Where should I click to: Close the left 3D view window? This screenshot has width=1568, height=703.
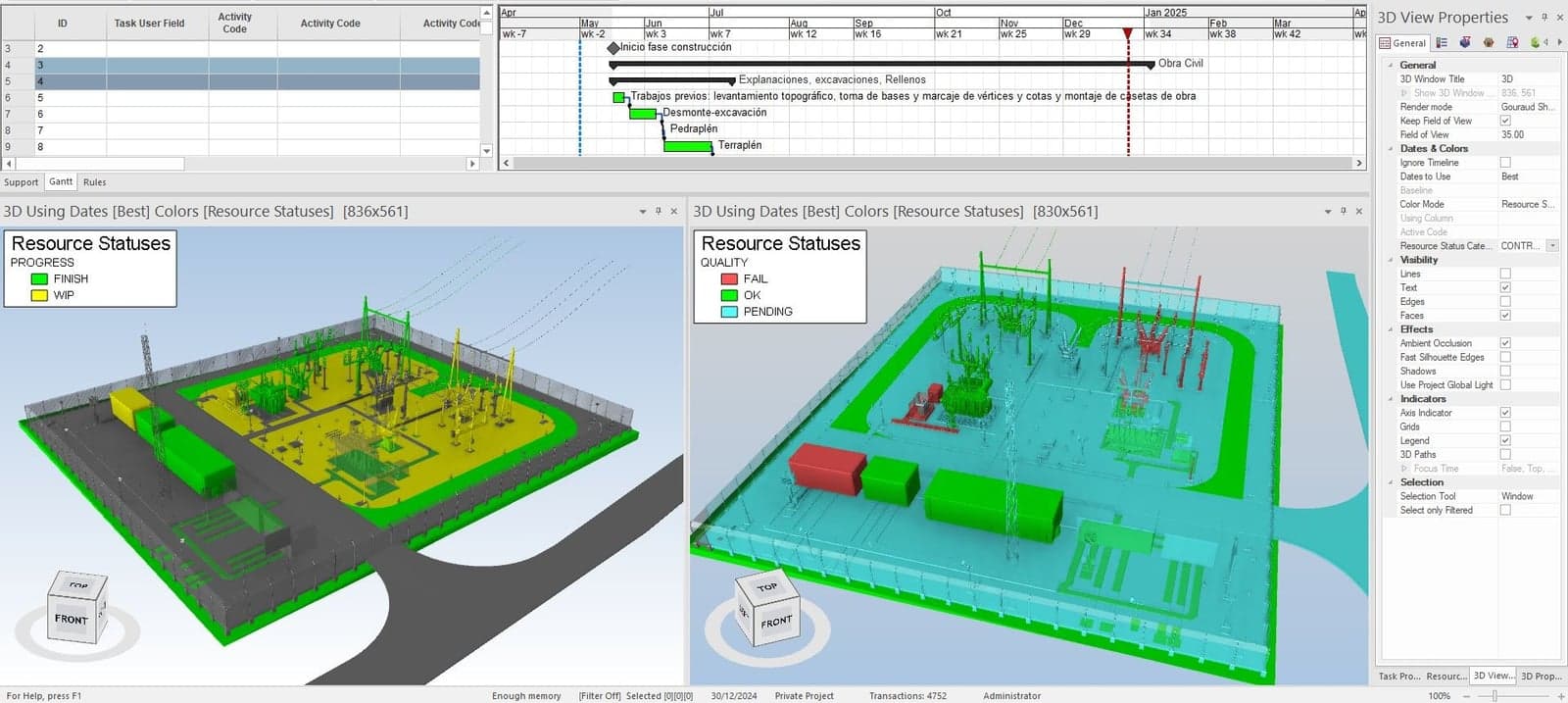674,211
